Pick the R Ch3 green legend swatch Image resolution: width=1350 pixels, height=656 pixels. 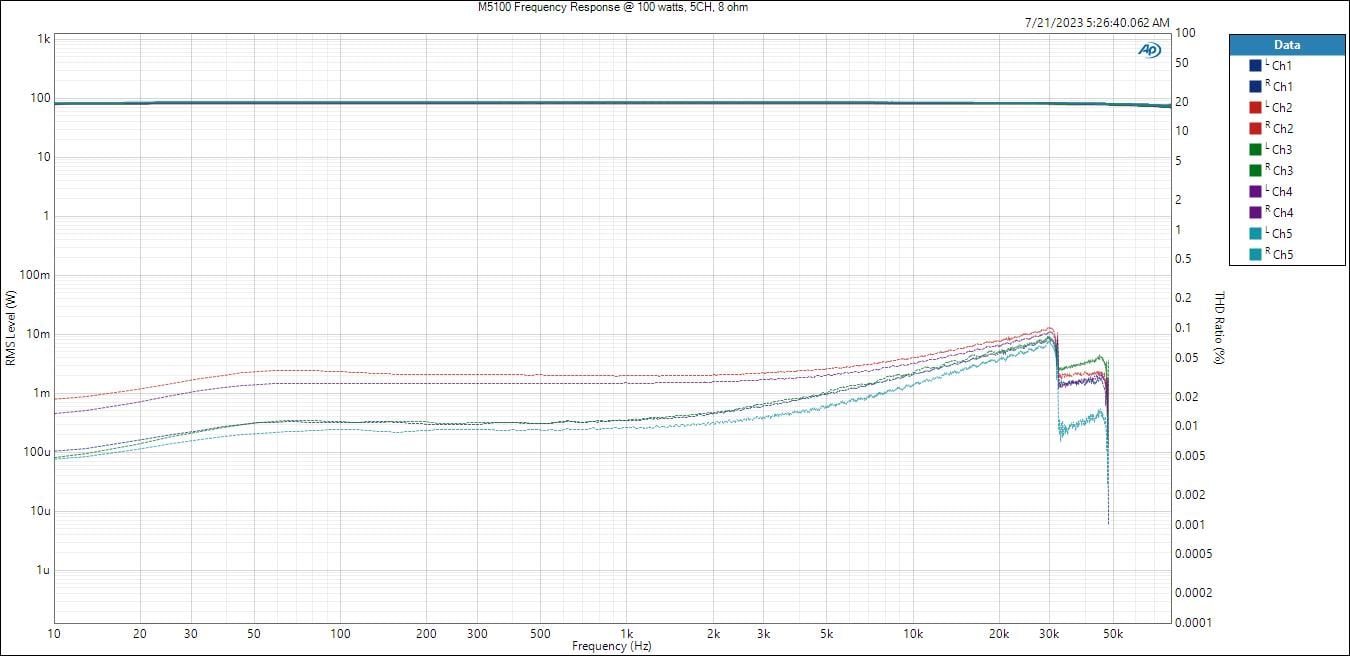tap(1255, 171)
